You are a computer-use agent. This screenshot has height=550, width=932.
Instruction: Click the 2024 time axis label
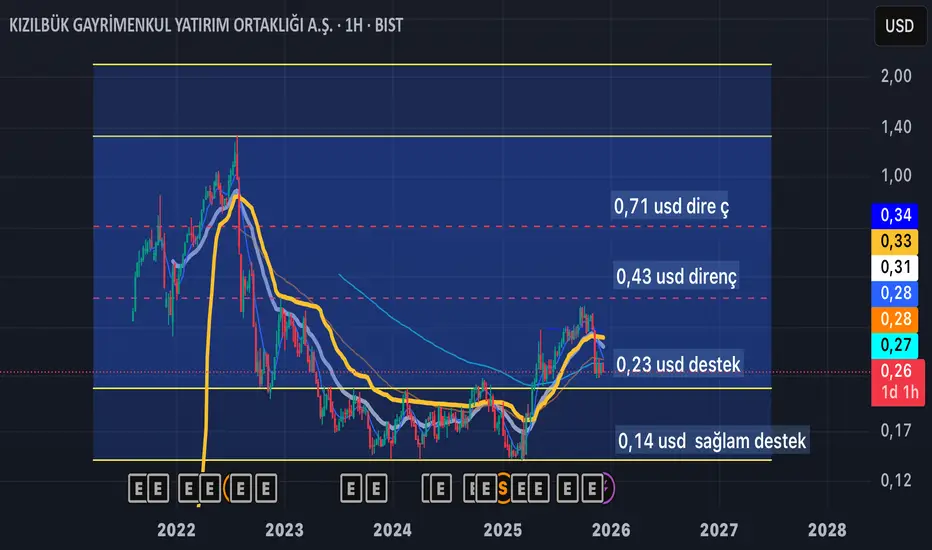coord(392,530)
